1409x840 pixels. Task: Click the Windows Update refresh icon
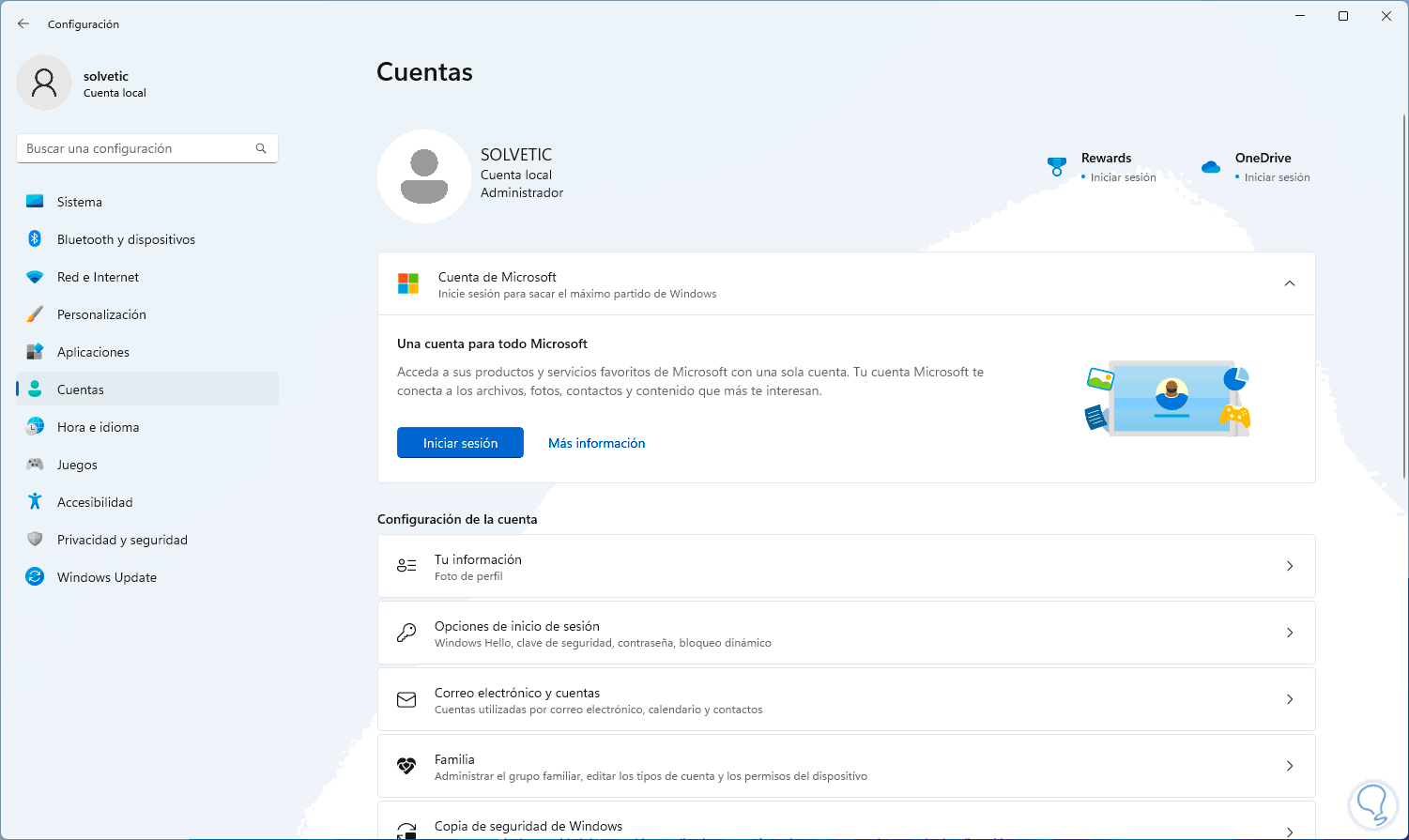click(35, 577)
